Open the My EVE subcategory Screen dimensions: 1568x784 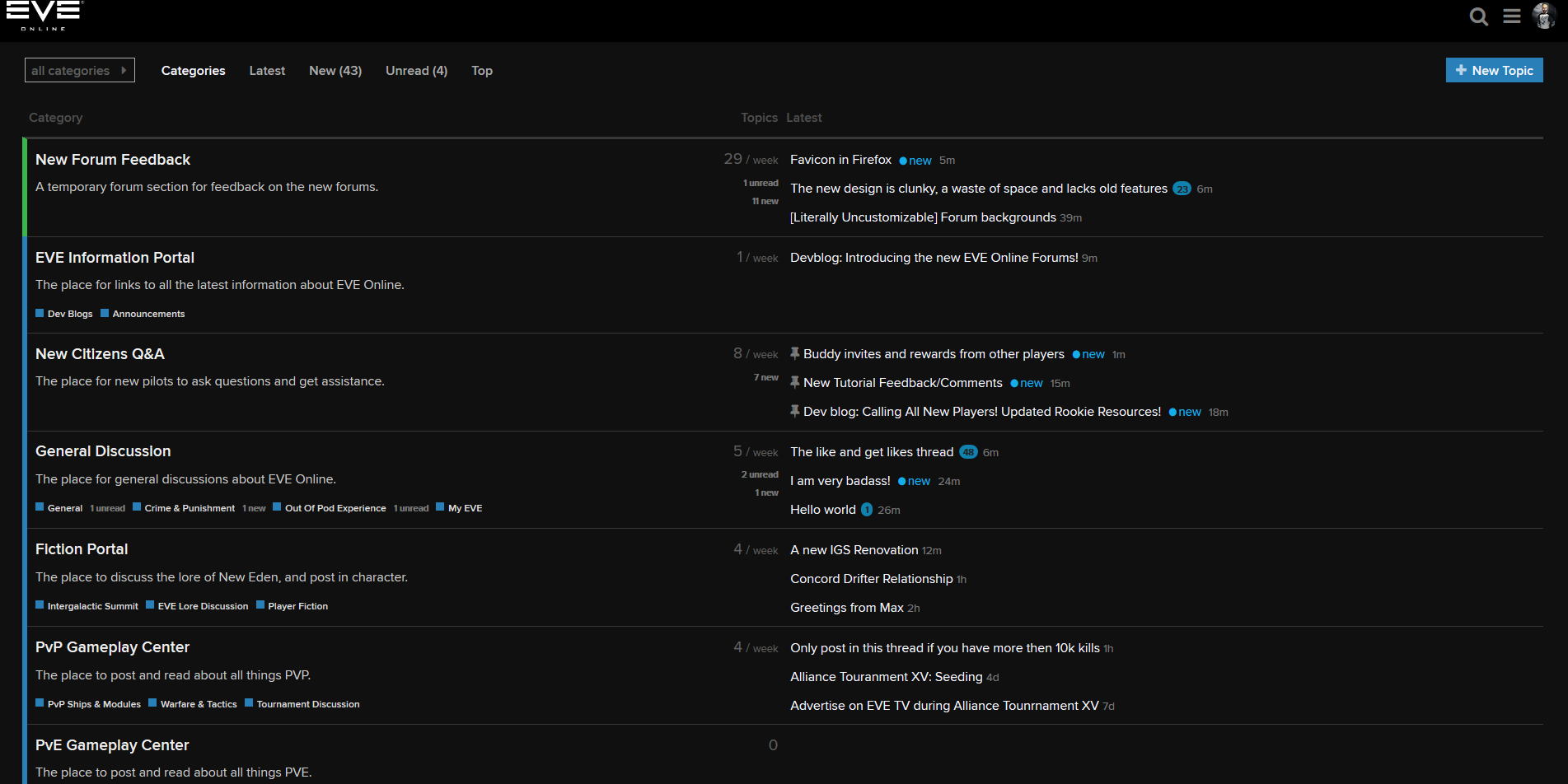click(459, 508)
